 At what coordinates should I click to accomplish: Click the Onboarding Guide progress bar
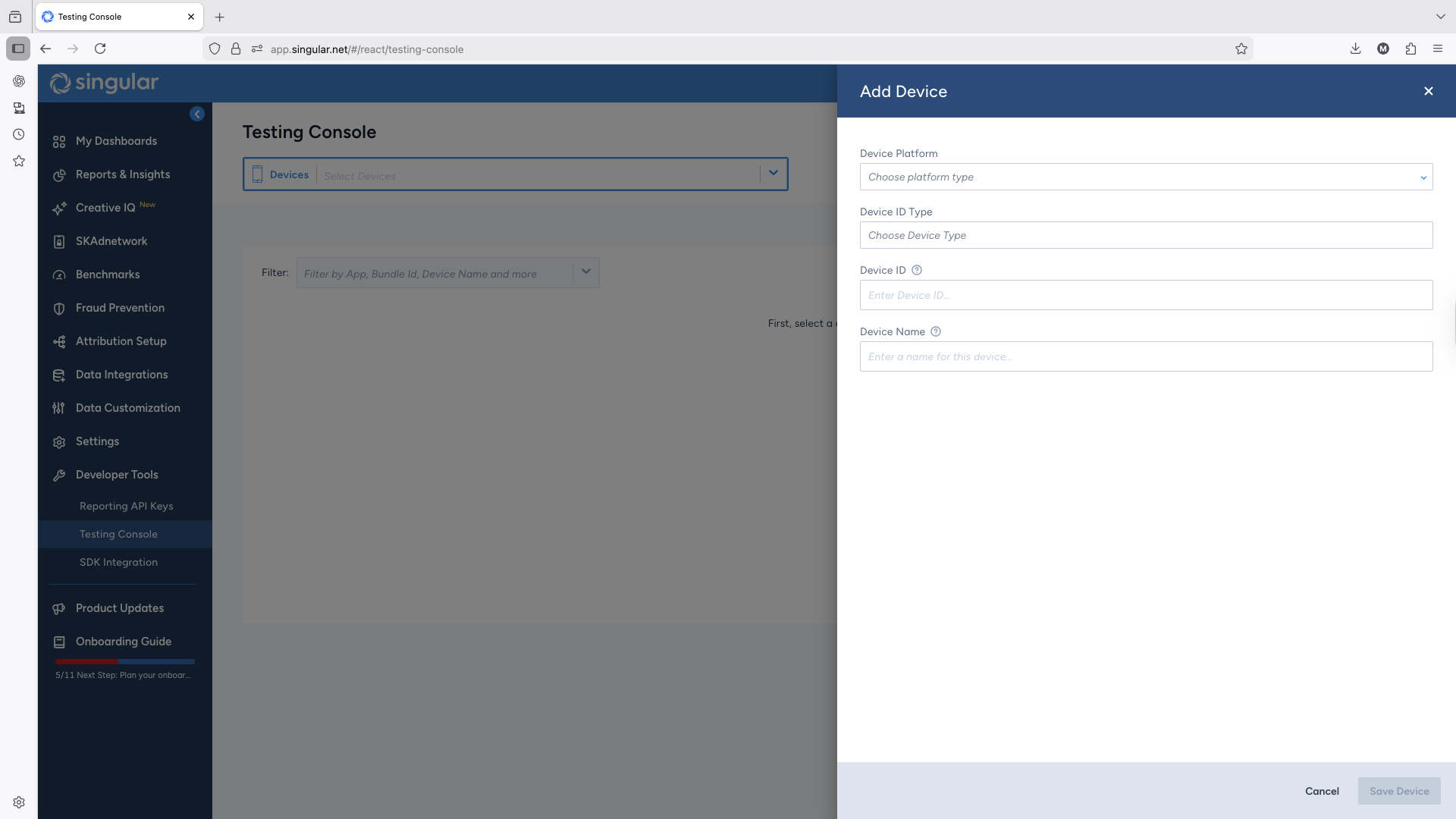click(124, 661)
